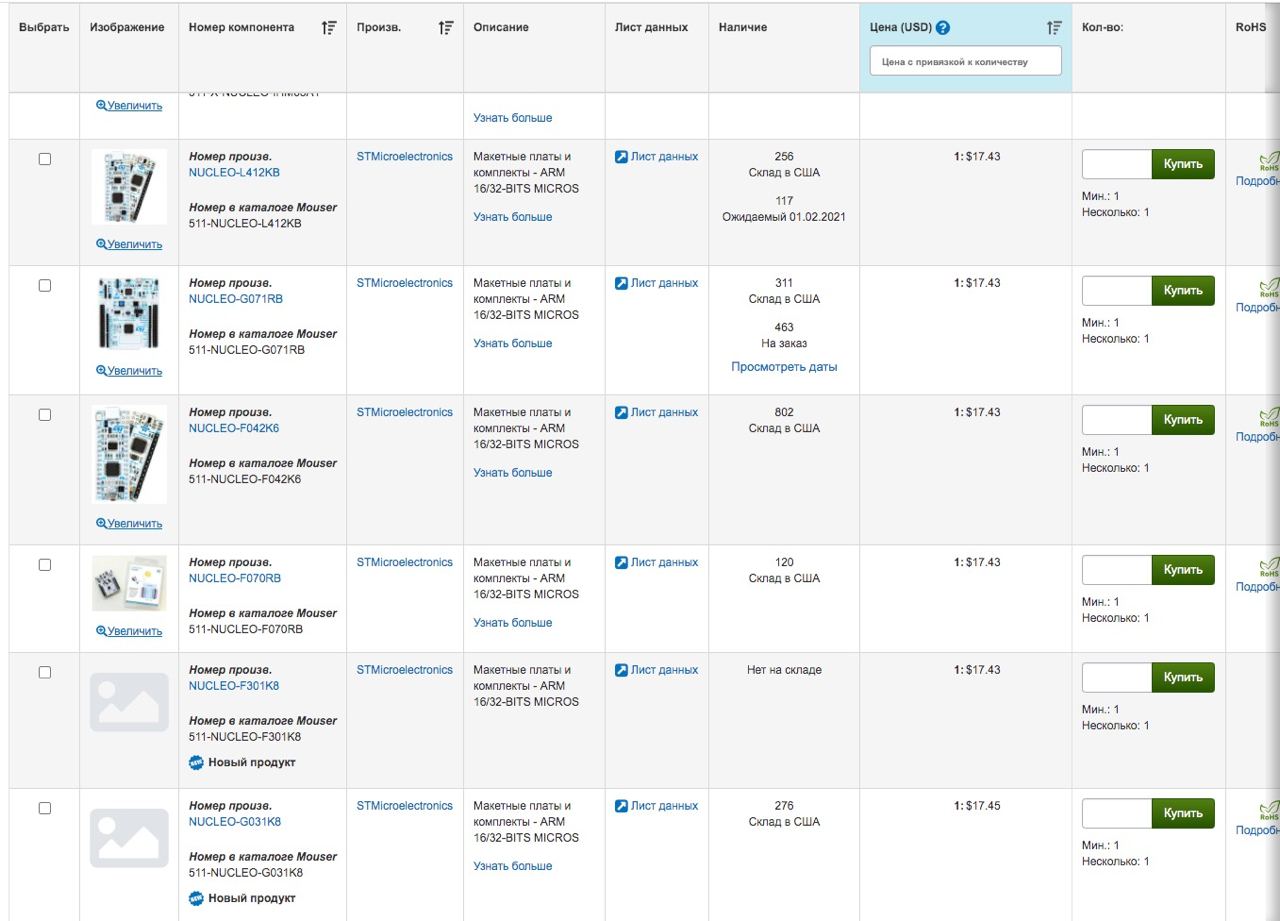Sort by component number column icon
Screen dimensions: 1280x921
pyautogui.click(x=329, y=28)
